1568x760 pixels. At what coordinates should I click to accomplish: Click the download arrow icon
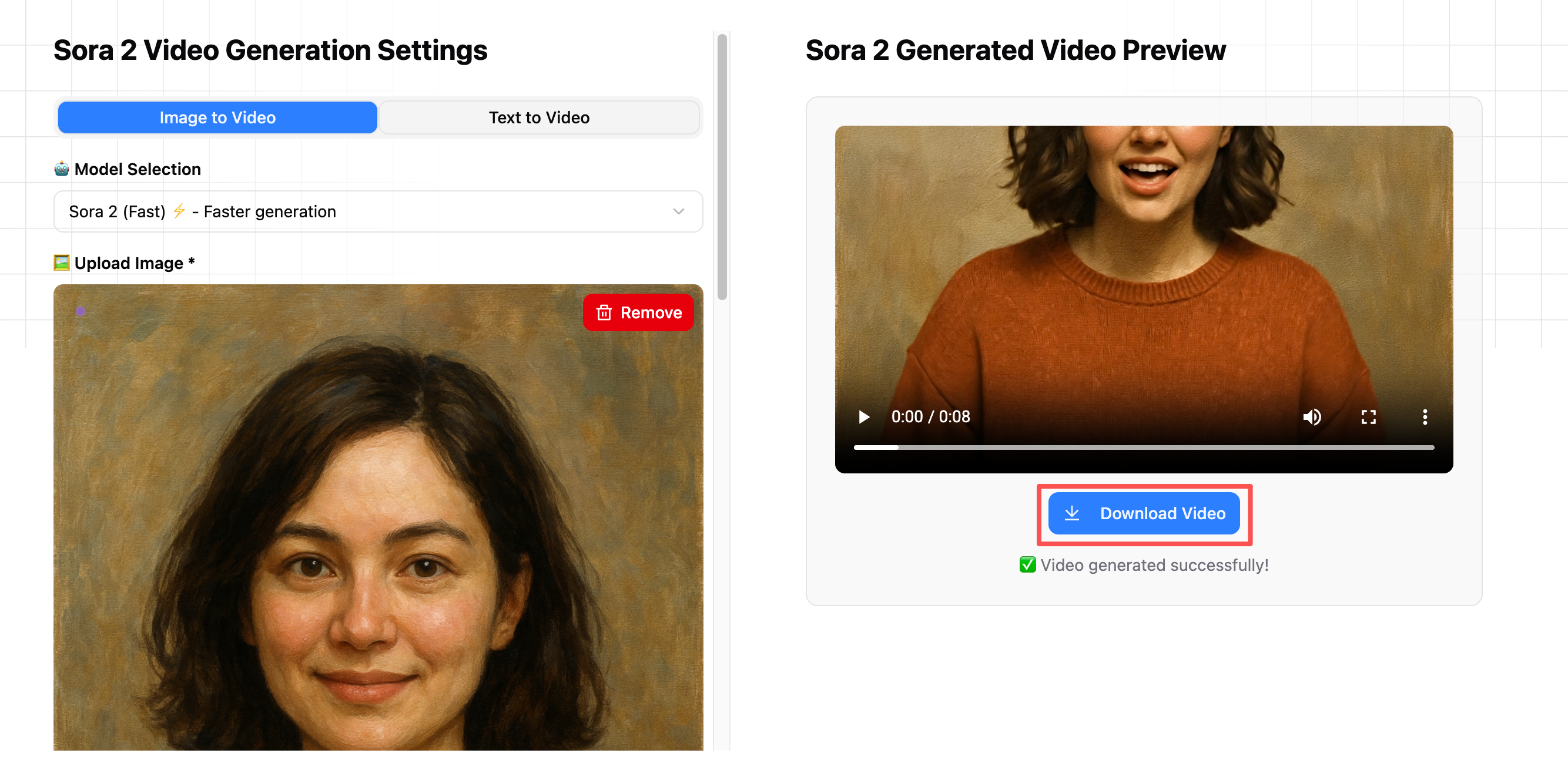[x=1072, y=513]
